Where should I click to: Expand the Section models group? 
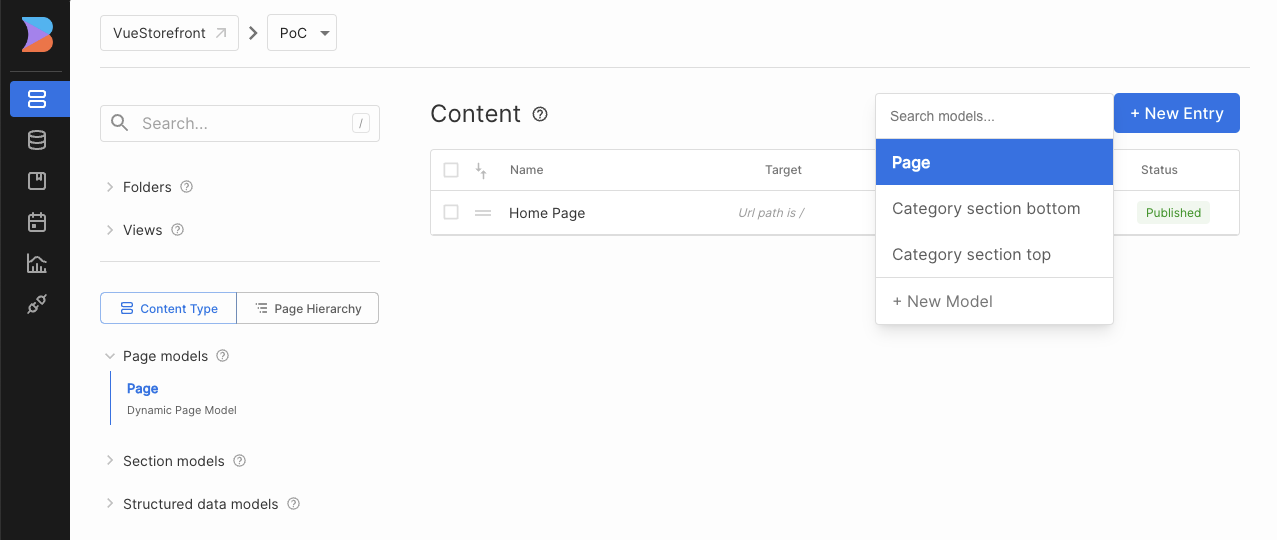coord(110,461)
